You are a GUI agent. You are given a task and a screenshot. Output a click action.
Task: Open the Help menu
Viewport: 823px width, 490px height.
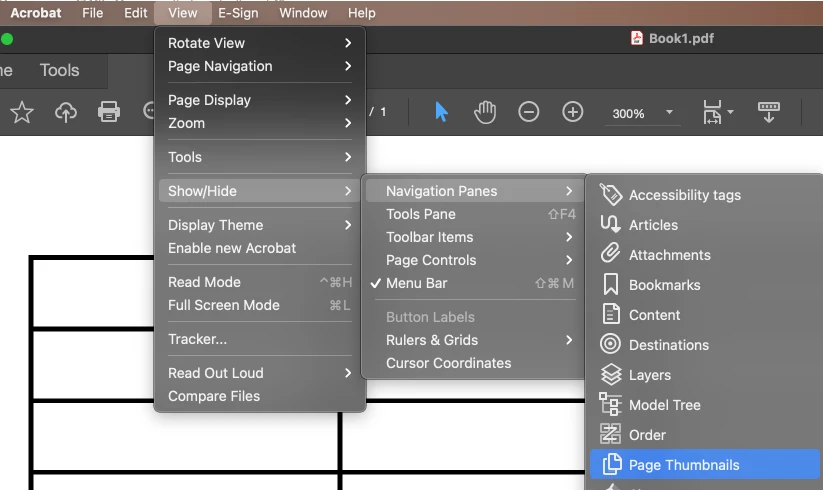[362, 13]
